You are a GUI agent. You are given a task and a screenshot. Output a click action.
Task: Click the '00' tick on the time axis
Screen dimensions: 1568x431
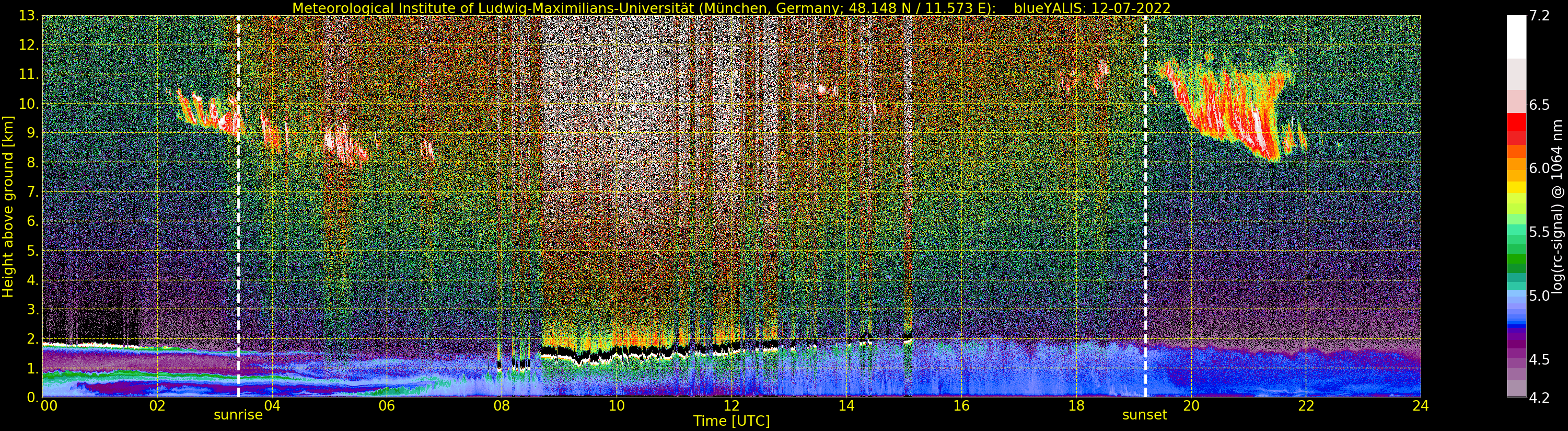(49, 406)
